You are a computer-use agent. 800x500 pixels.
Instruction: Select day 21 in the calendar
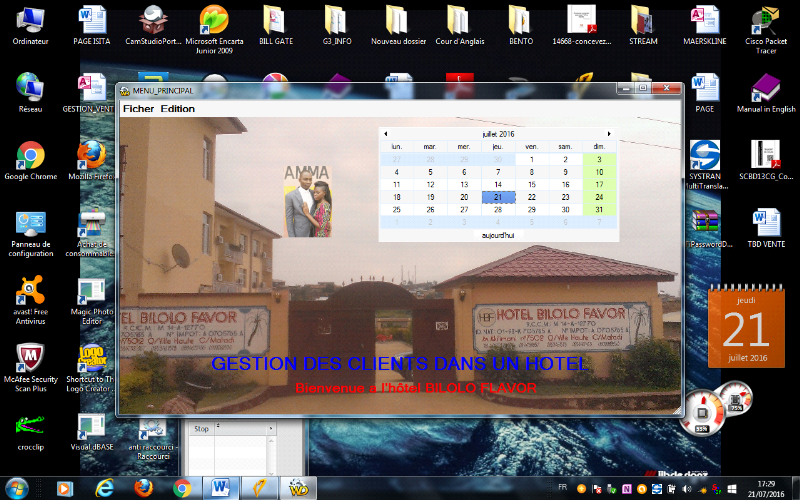(x=498, y=197)
